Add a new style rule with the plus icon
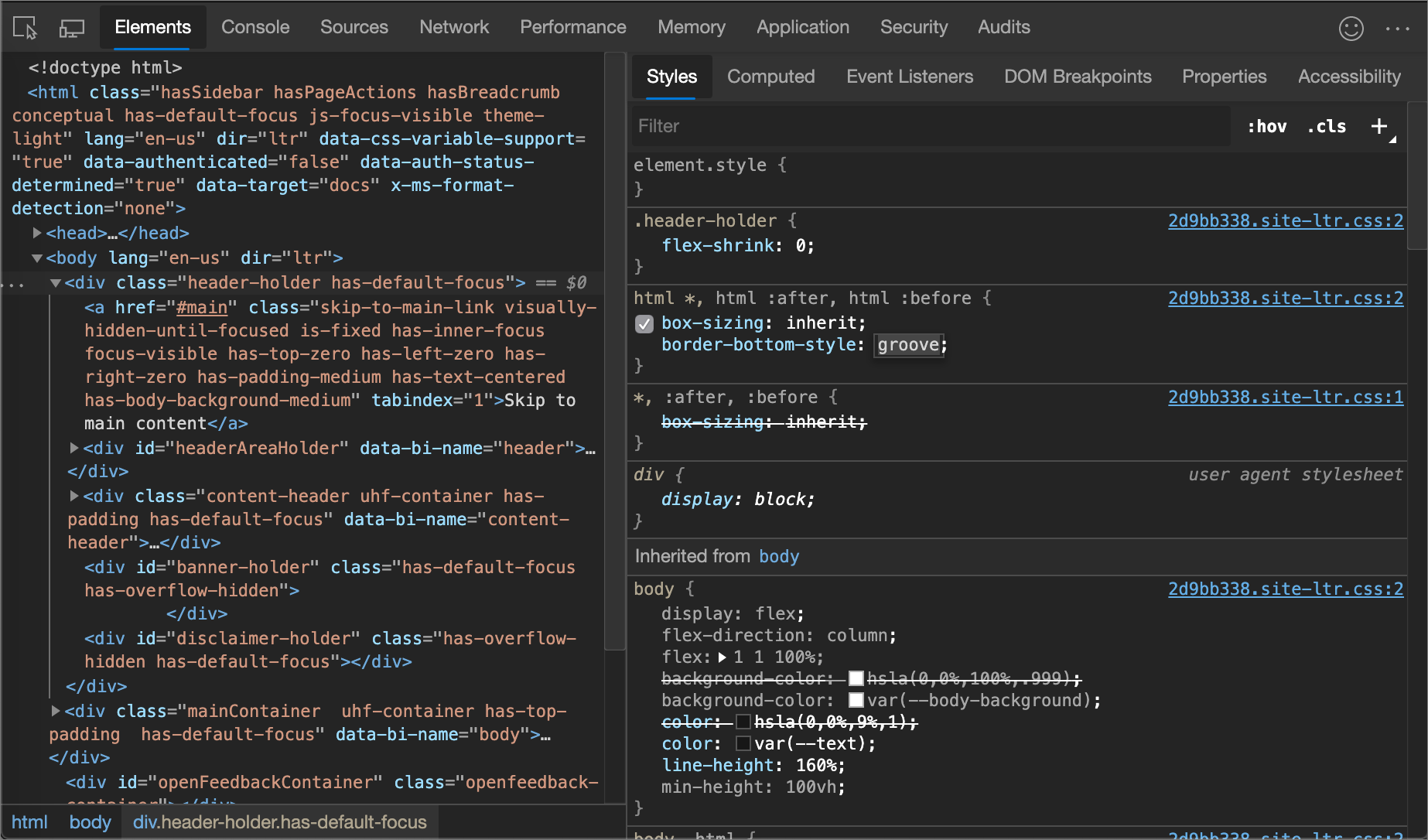 pyautogui.click(x=1380, y=126)
